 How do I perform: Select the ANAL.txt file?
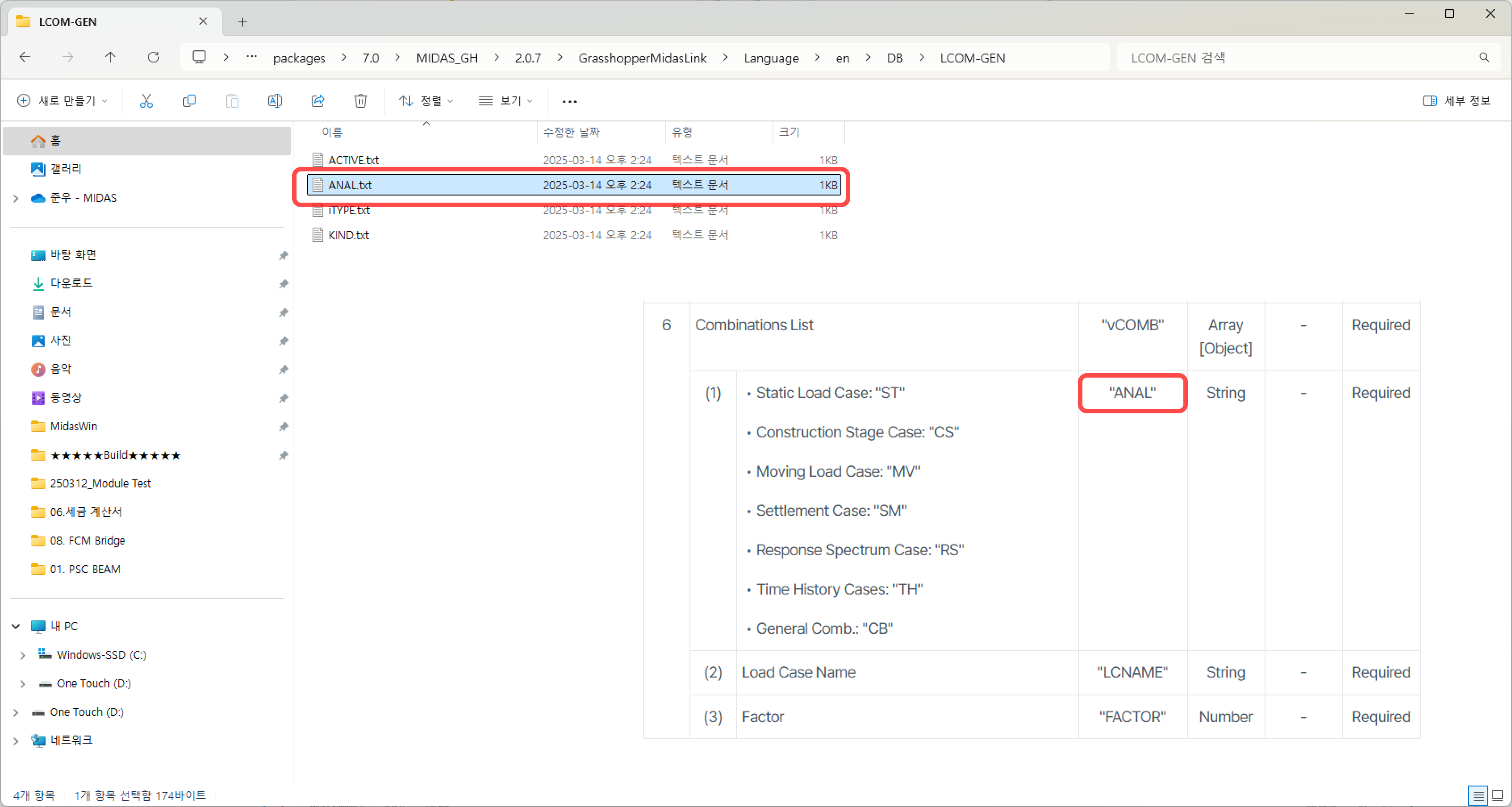[575, 186]
